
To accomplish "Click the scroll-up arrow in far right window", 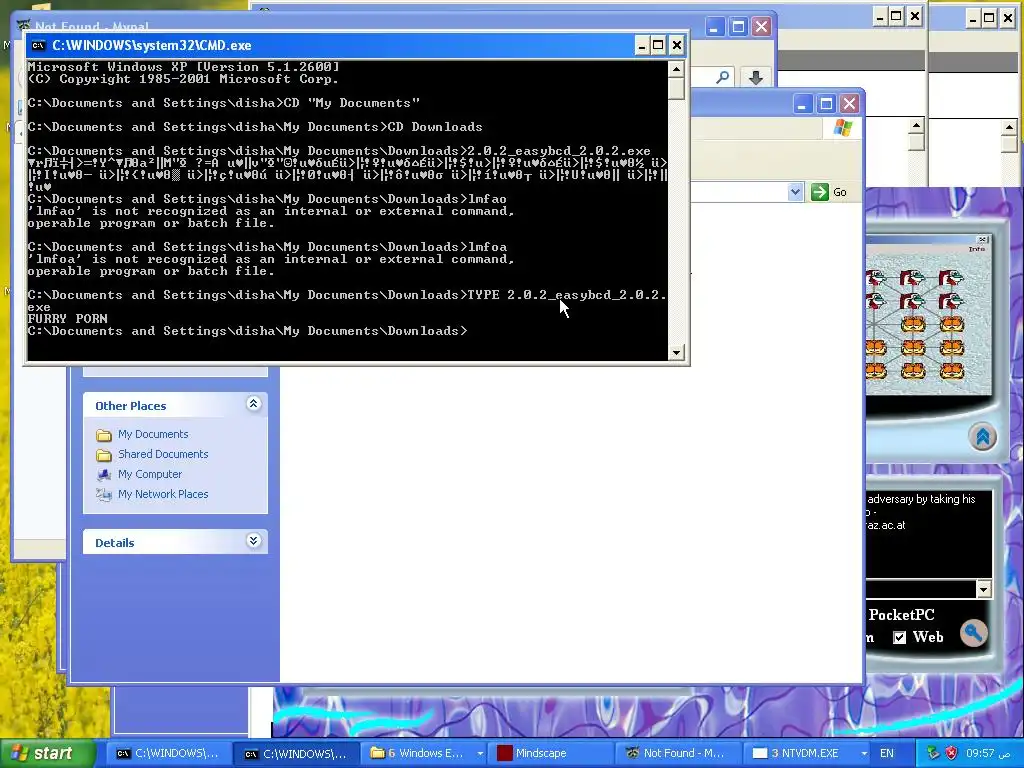I will pyautogui.click(x=1010, y=127).
